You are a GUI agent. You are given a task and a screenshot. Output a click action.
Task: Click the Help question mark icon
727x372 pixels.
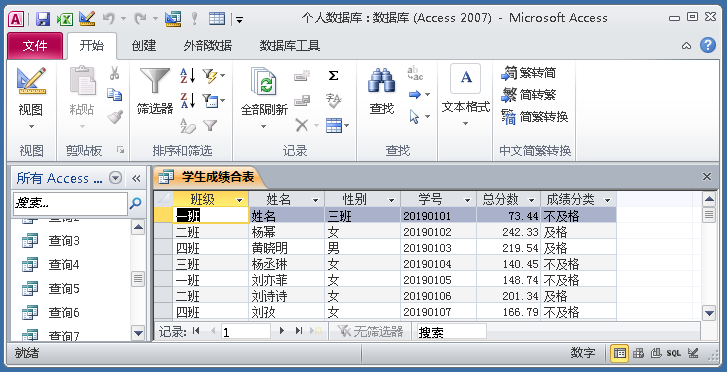[708, 45]
